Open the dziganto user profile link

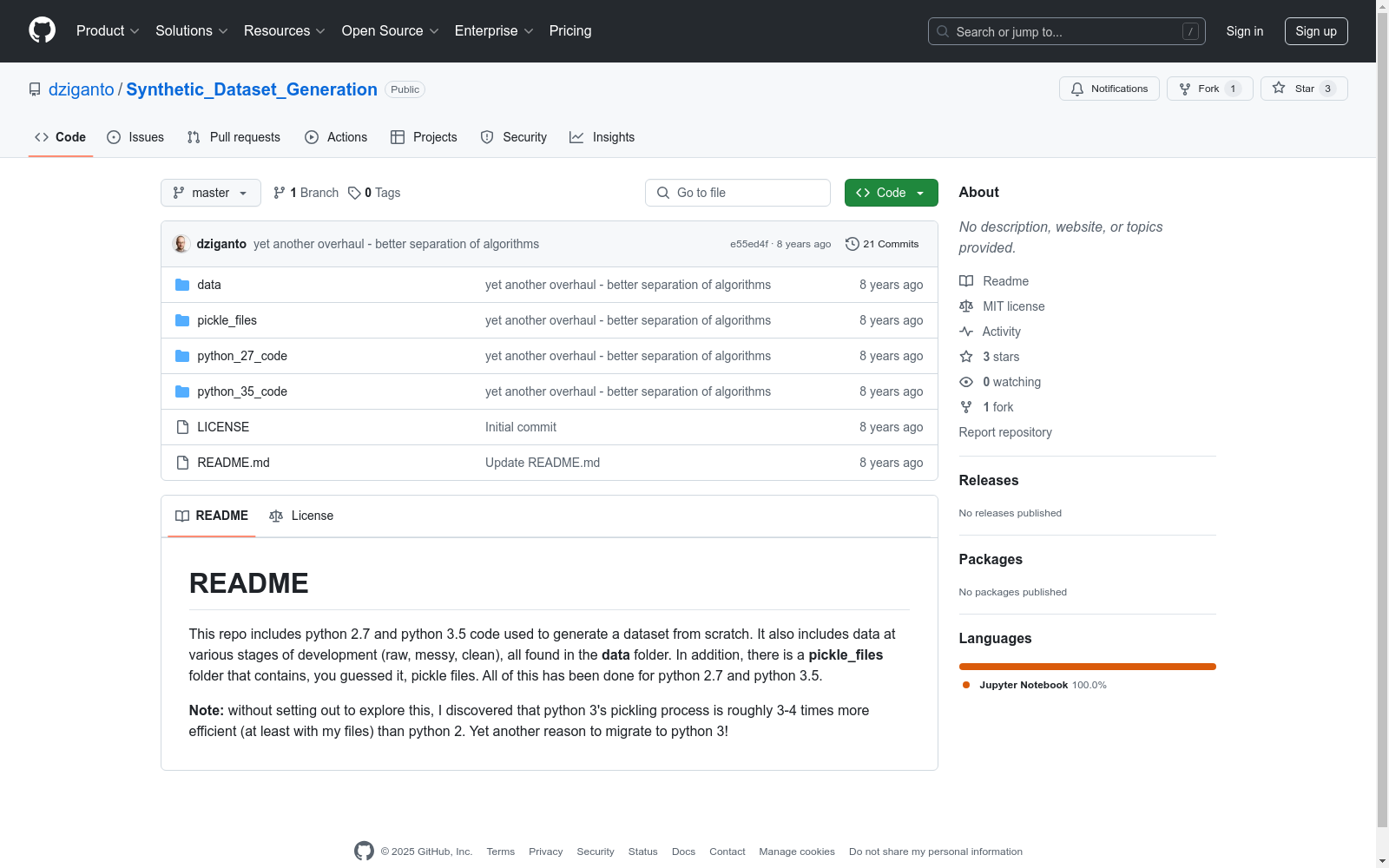tap(82, 89)
